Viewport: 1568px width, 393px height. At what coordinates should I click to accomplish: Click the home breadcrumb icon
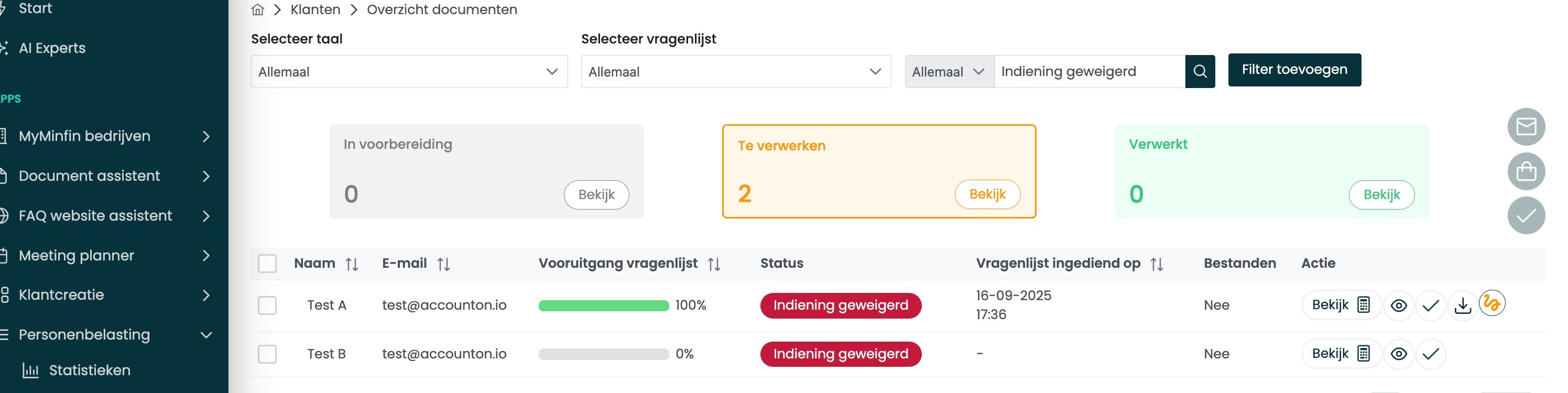[257, 10]
